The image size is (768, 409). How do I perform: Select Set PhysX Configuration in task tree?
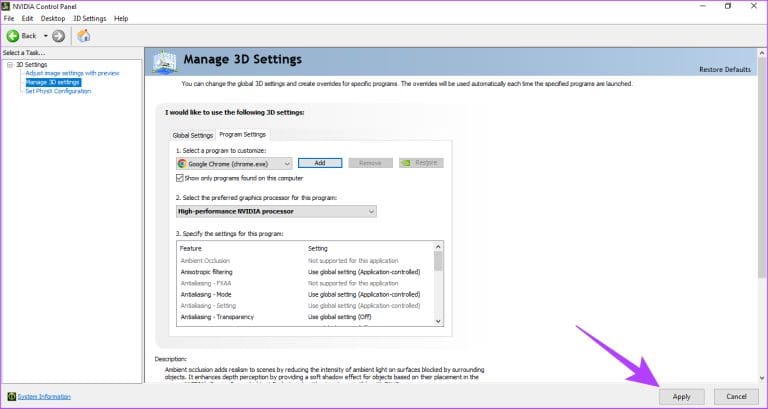coord(58,91)
